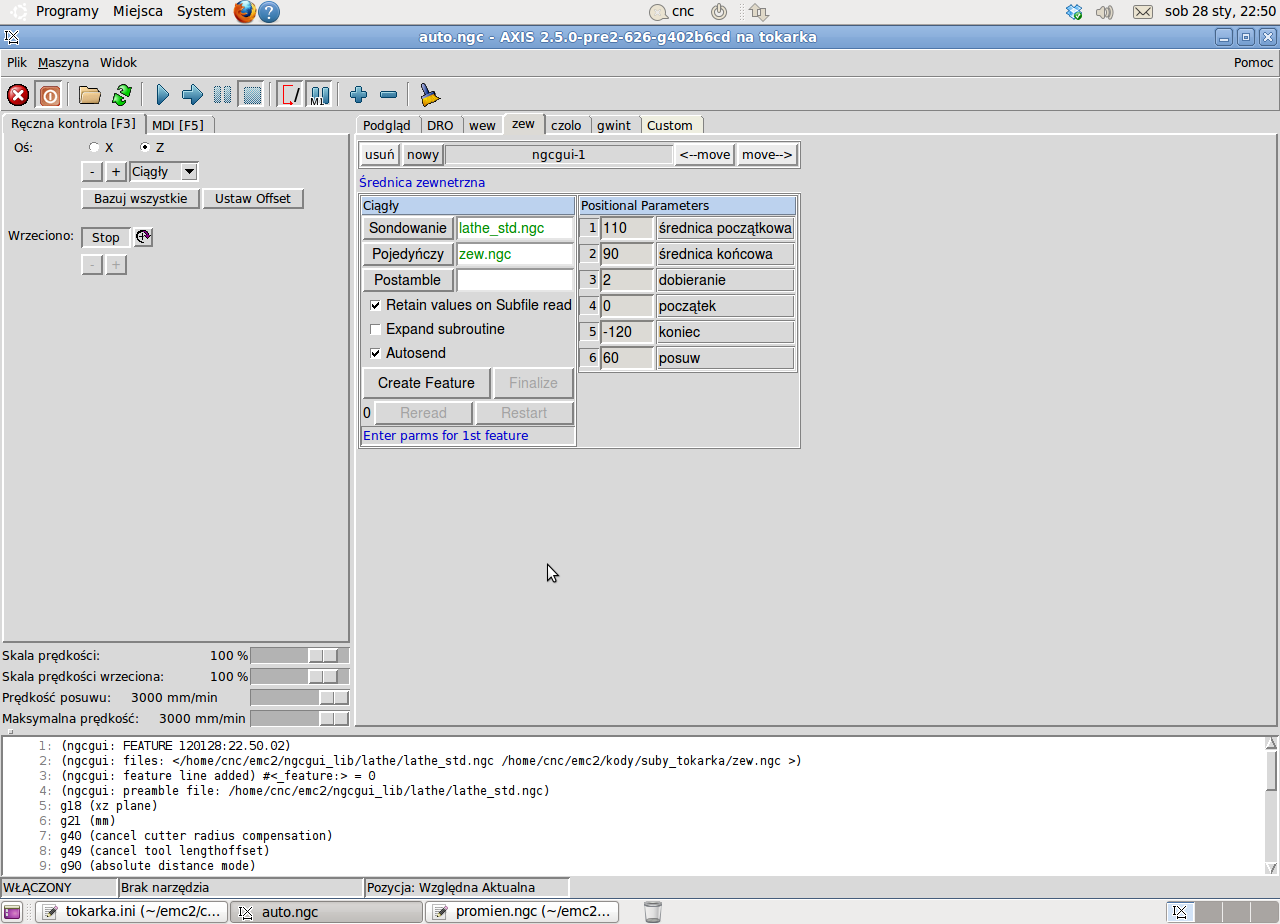Click średnica początkowa value field 110
Screen dimensions: 1280x924
(x=627, y=228)
